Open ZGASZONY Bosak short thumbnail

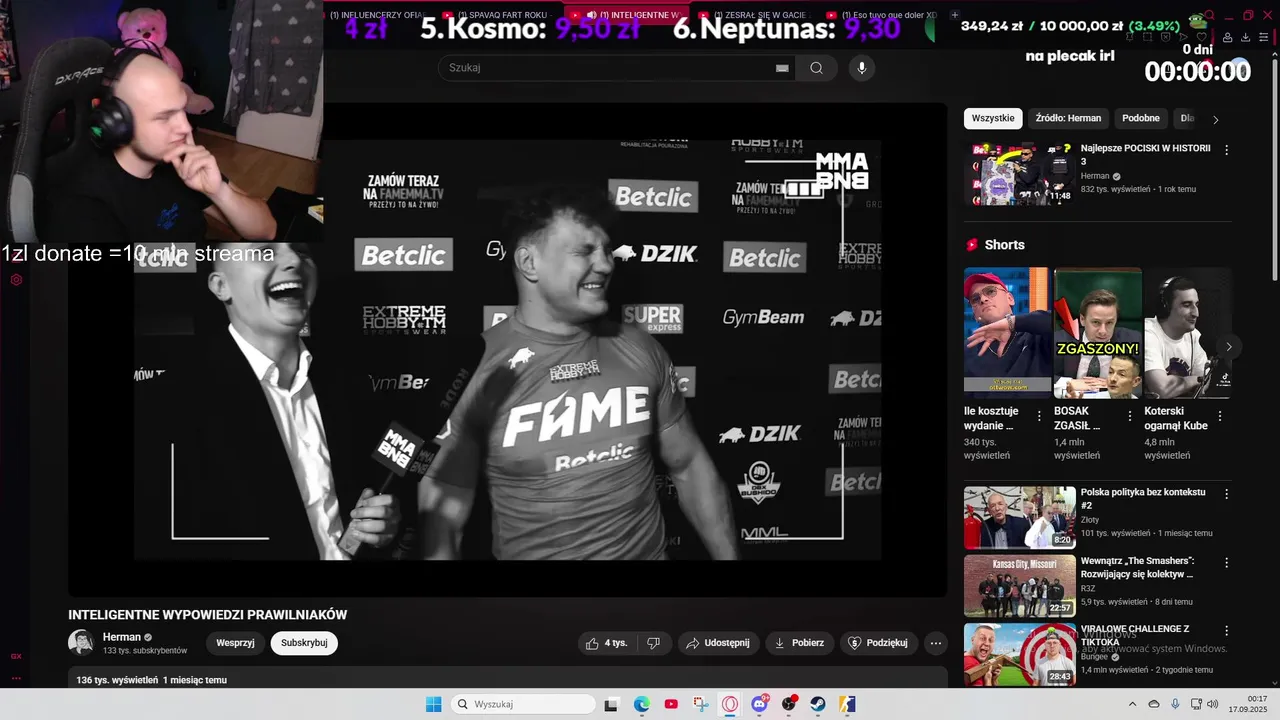1097,332
